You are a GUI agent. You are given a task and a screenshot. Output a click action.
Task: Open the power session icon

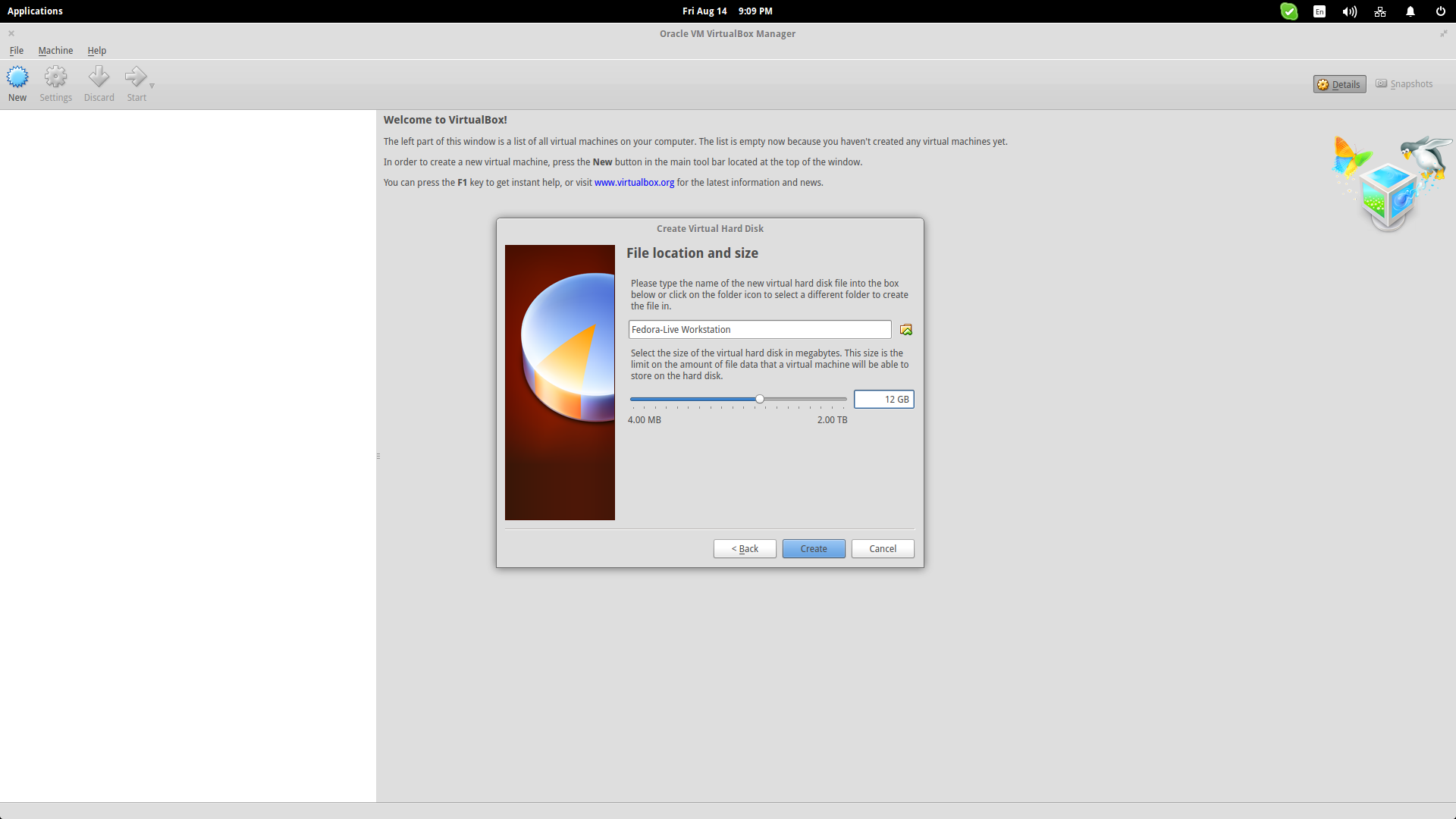pyautogui.click(x=1441, y=11)
